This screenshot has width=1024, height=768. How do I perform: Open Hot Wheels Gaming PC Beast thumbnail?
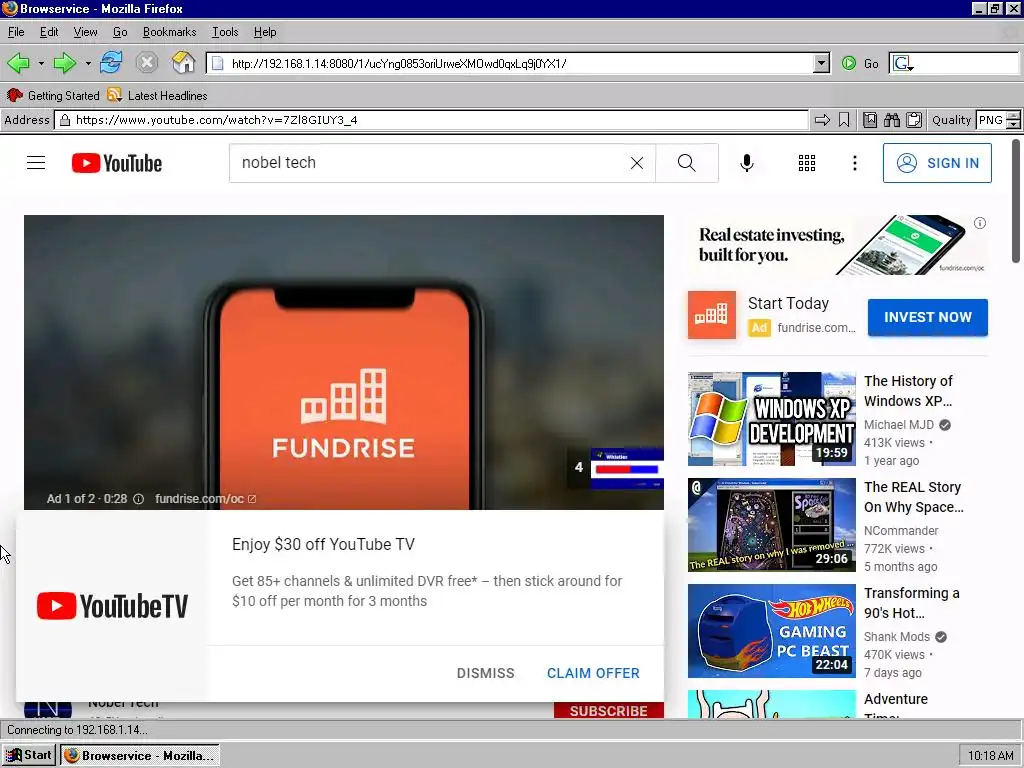coord(771,630)
